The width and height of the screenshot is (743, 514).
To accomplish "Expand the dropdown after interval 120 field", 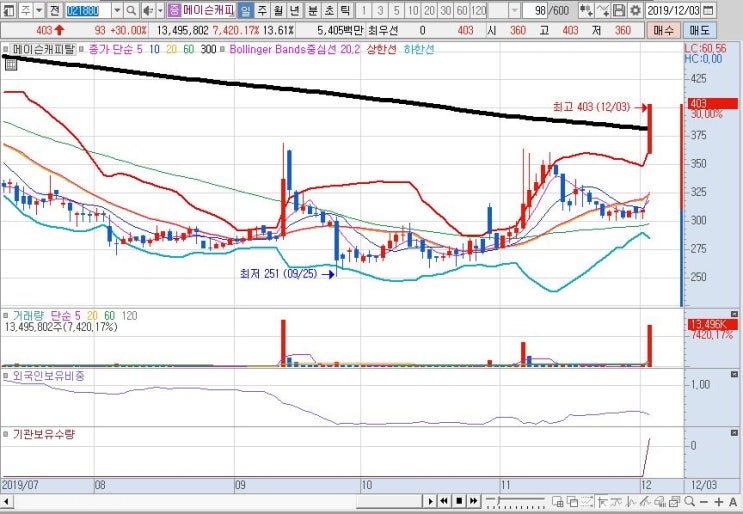I will [x=515, y=10].
